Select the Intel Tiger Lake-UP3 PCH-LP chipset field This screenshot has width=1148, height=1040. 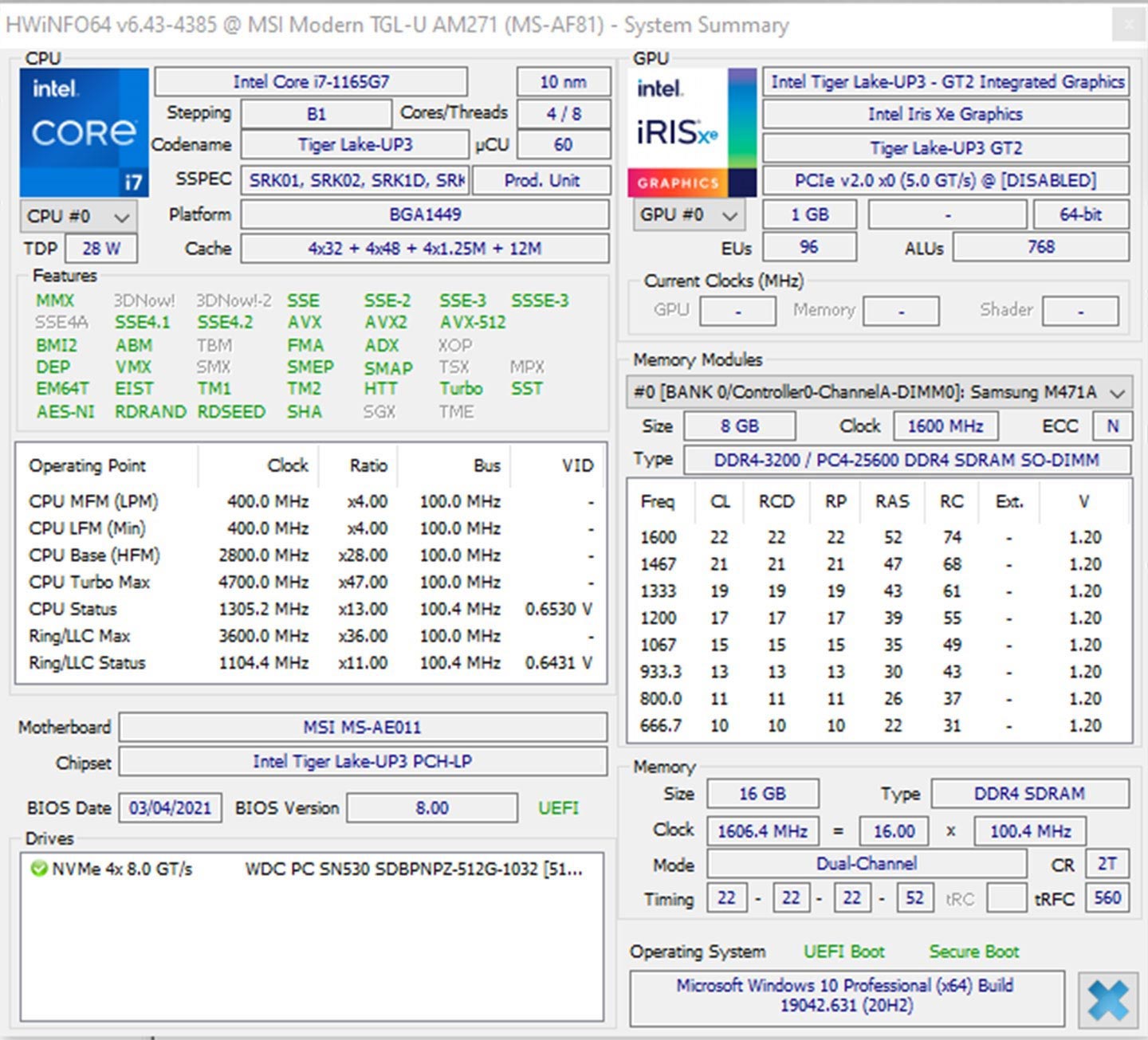(363, 762)
